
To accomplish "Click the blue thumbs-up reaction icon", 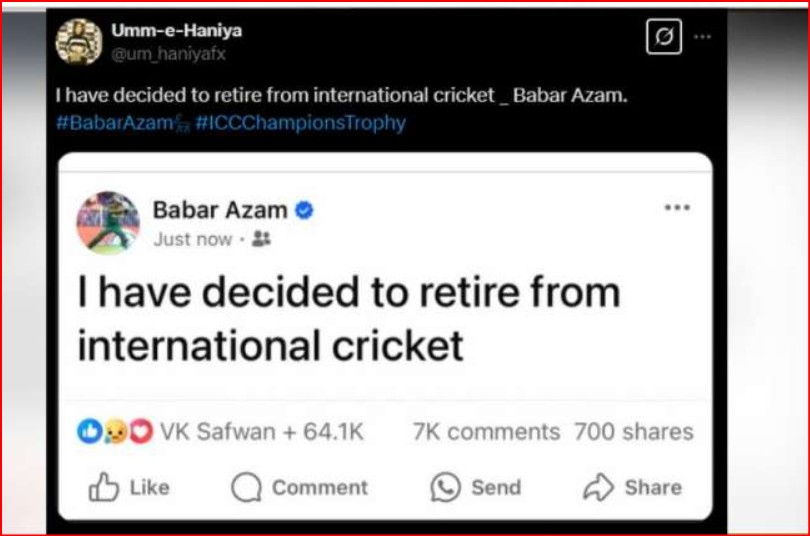I will point(89,432).
